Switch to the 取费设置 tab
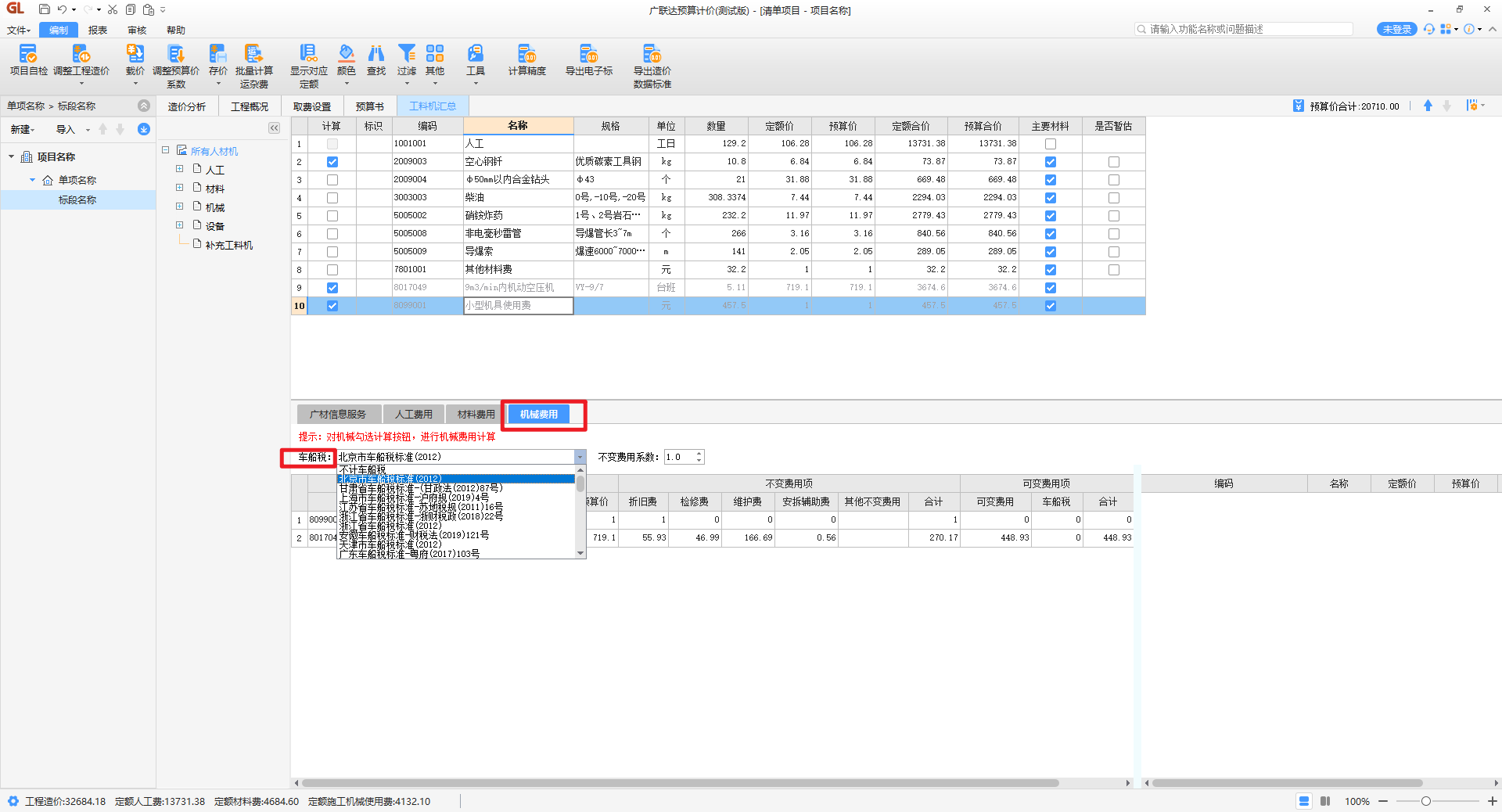1502x812 pixels. (312, 106)
